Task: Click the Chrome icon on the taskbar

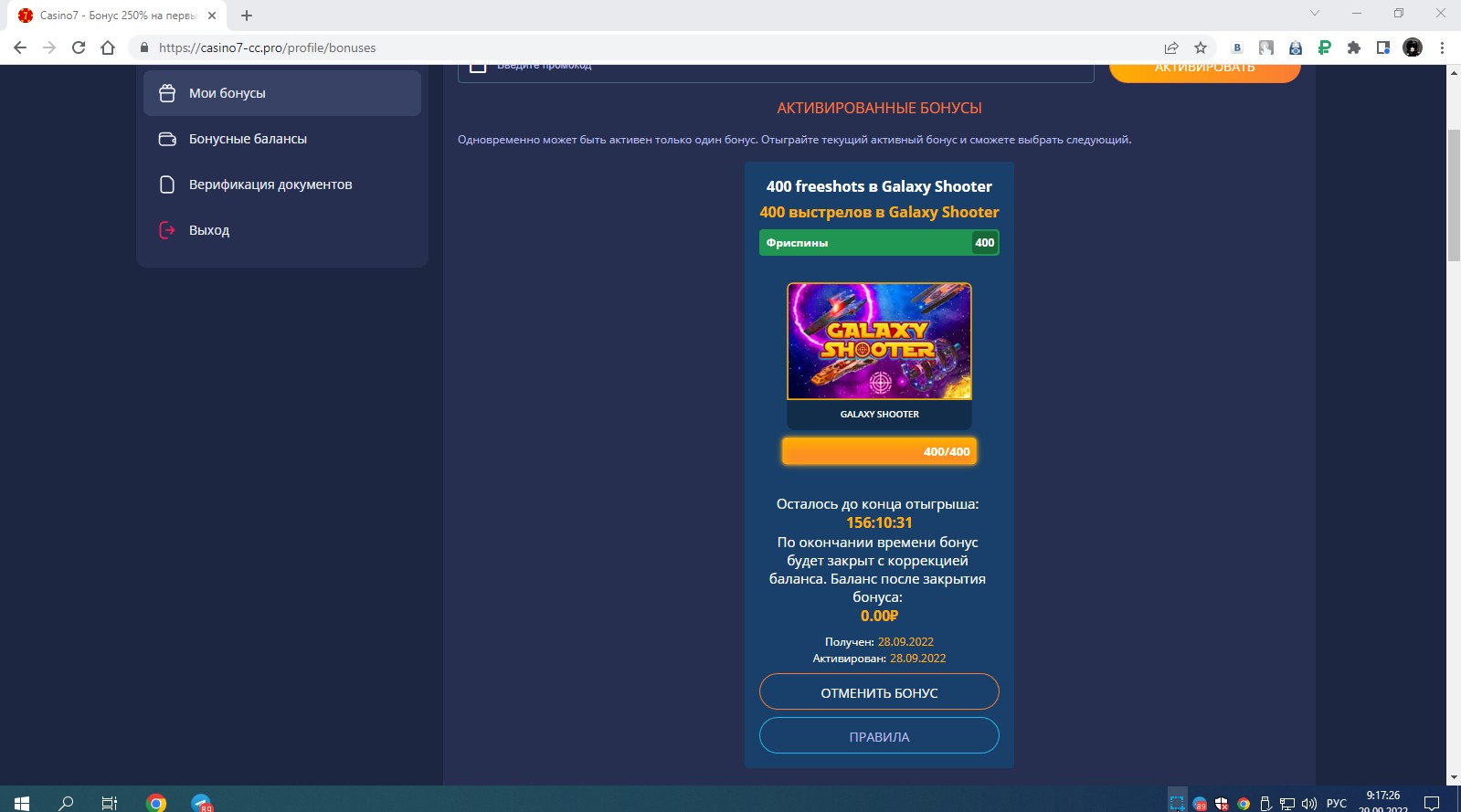Action: click(x=156, y=803)
